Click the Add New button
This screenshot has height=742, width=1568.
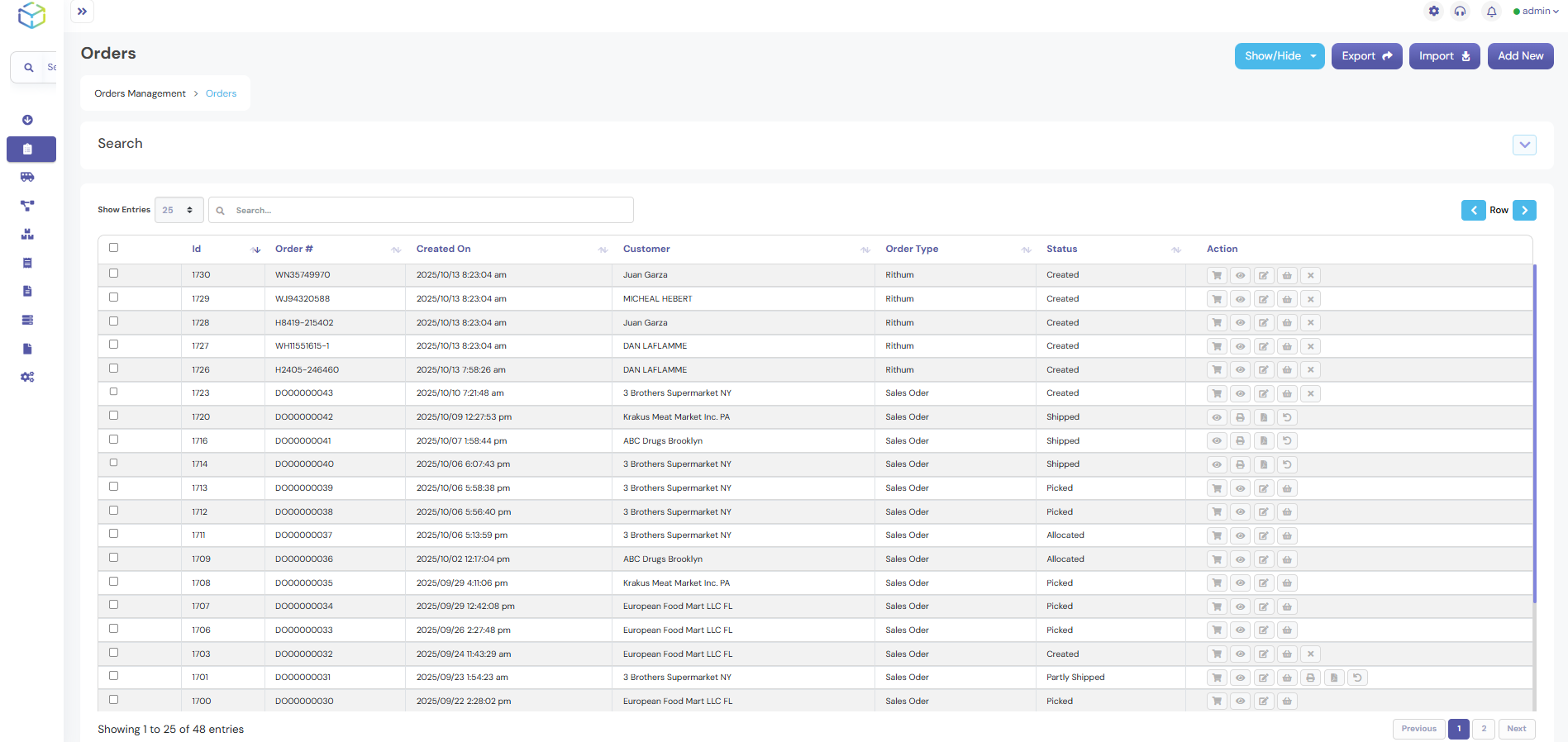click(1520, 56)
